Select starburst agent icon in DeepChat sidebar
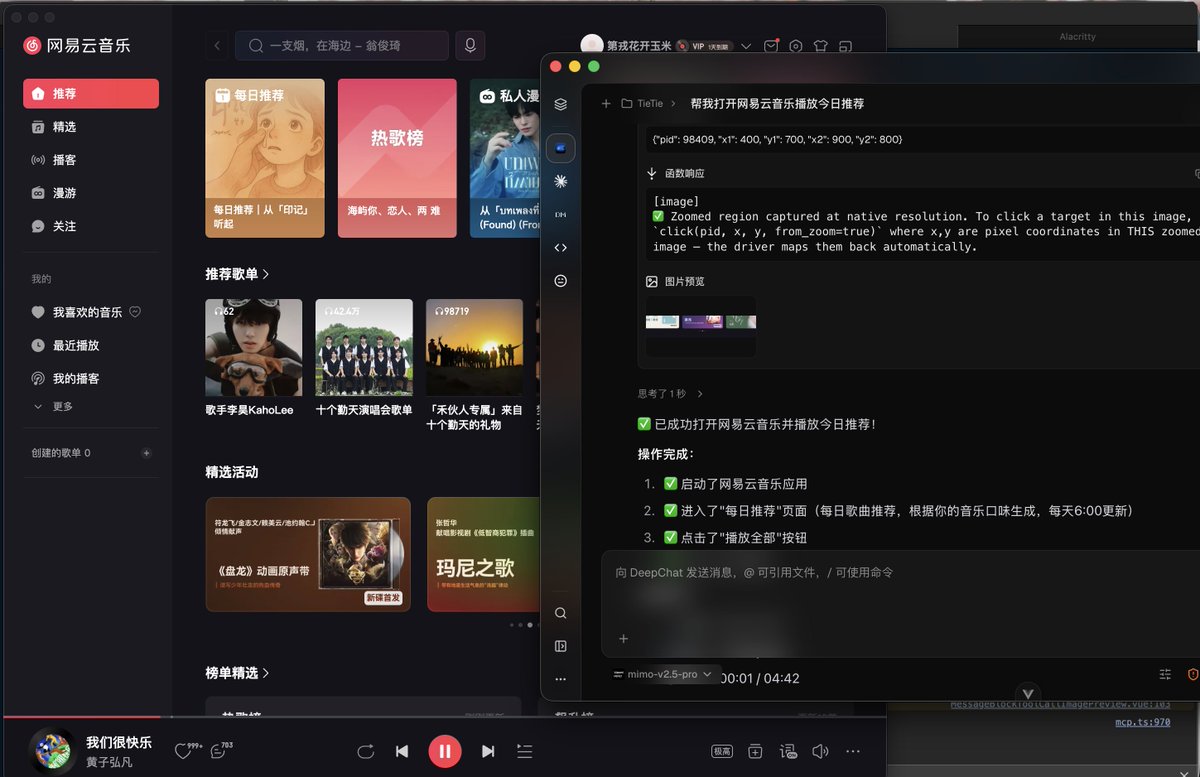1200x777 pixels. [x=560, y=181]
